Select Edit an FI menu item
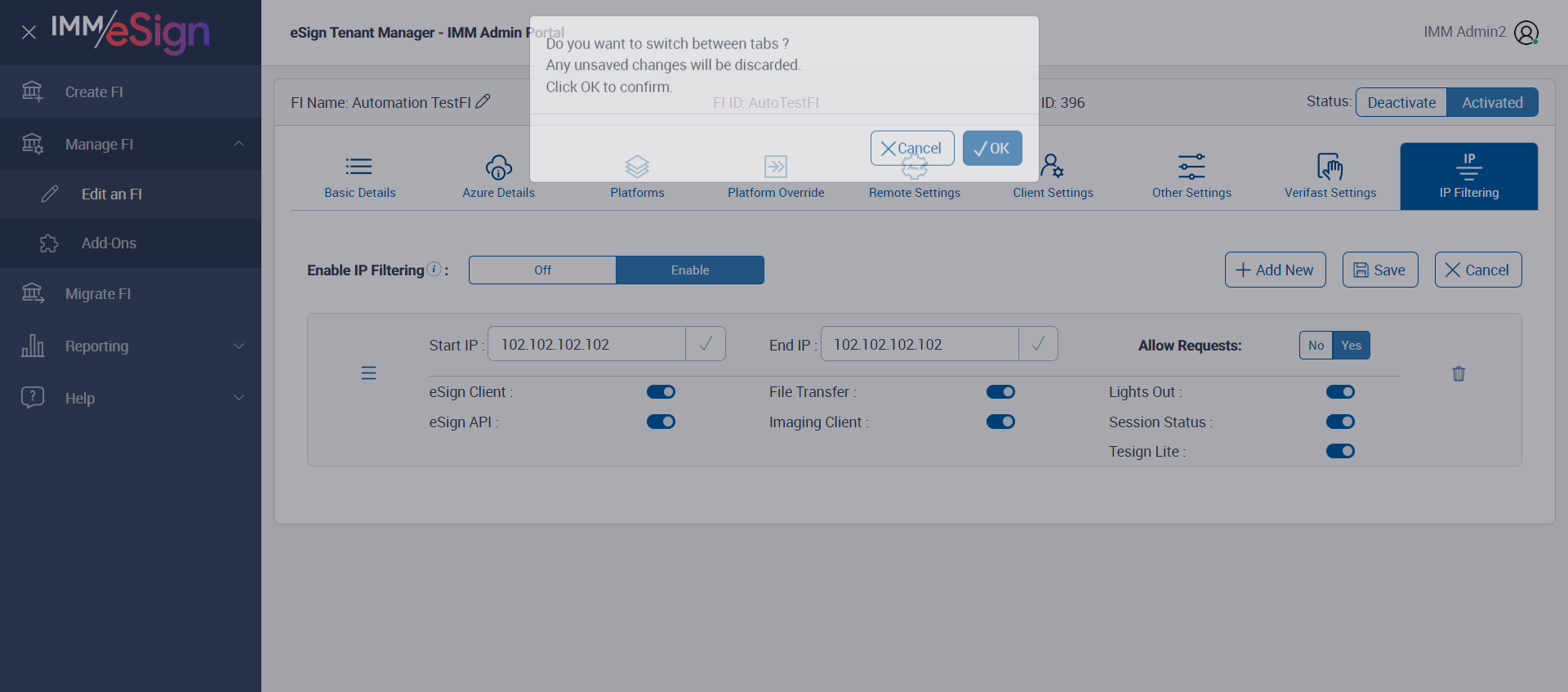The width and height of the screenshot is (1568, 692). pyautogui.click(x=131, y=194)
